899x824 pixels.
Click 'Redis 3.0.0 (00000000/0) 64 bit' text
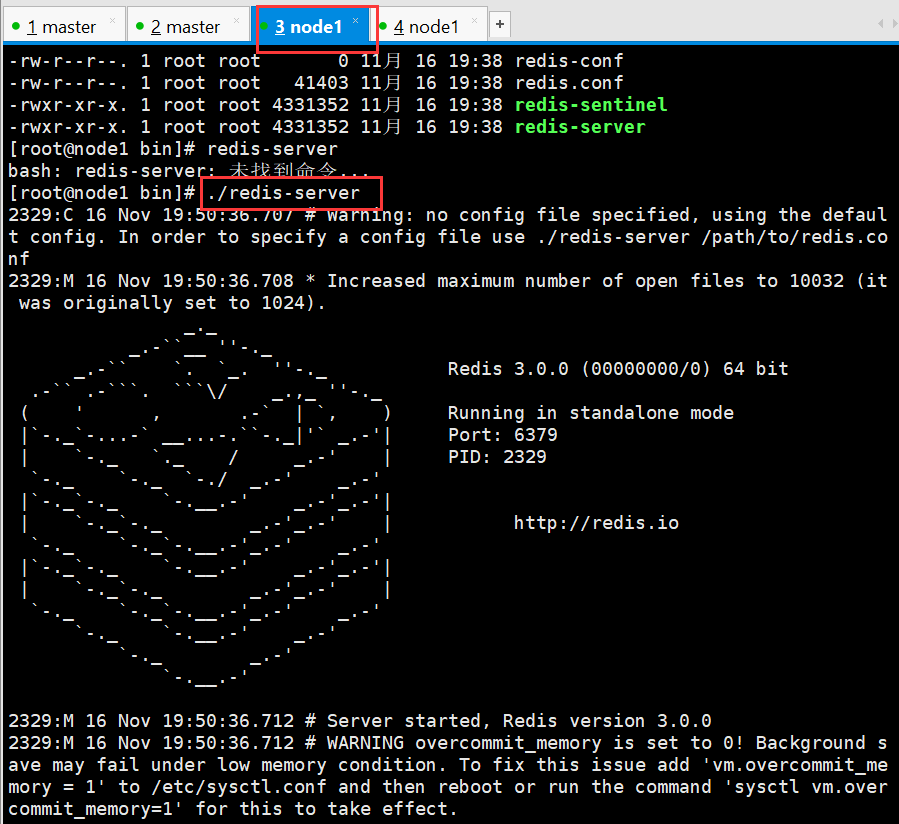click(x=618, y=369)
